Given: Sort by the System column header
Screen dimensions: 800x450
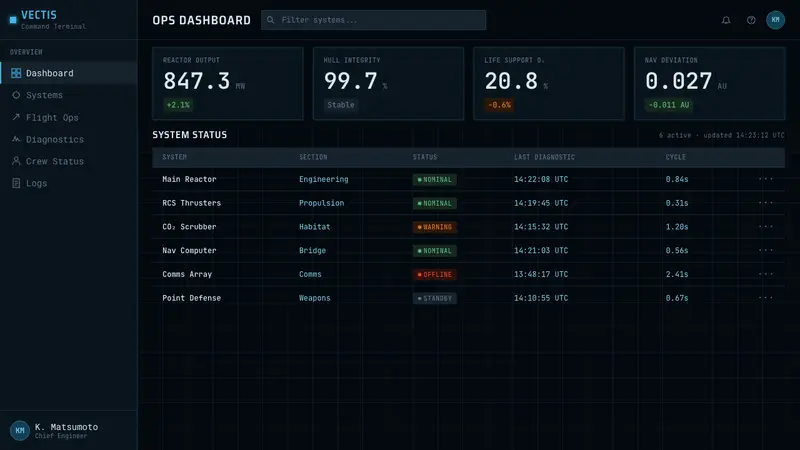Looking at the screenshot, I should click(x=174, y=157).
